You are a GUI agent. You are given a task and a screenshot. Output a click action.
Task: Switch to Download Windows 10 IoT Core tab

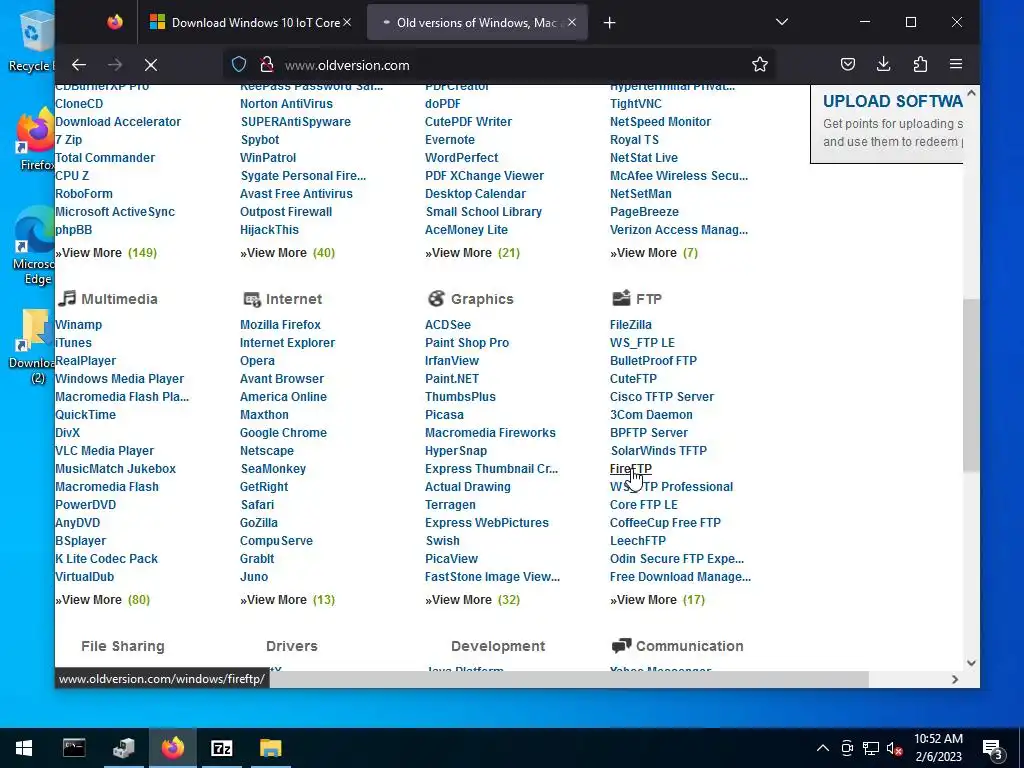(251, 23)
